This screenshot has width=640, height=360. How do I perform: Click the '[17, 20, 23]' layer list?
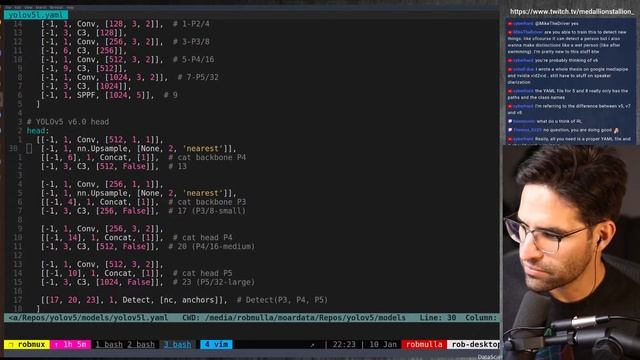click(x=72, y=300)
